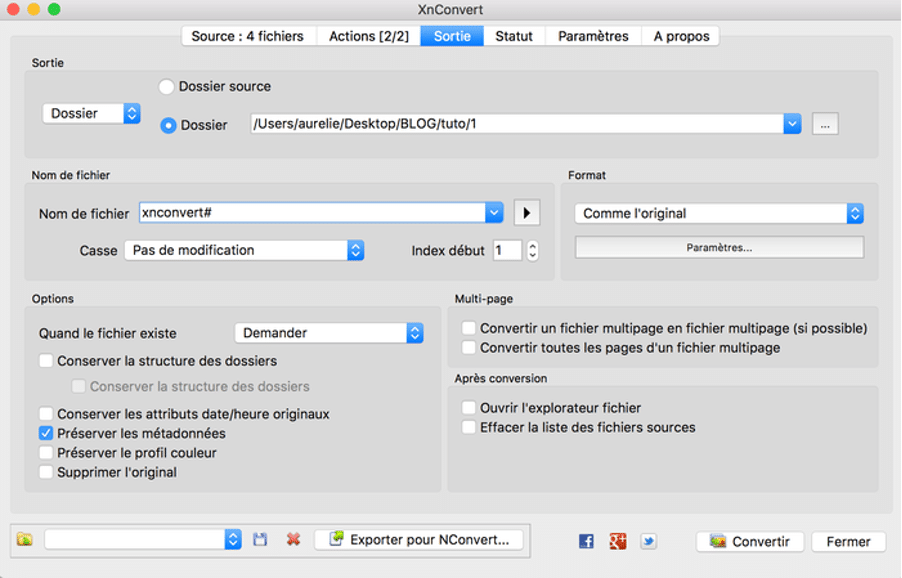Enable multipage to multipage file conversion
The height and width of the screenshot is (578, 902).
pos(468,328)
